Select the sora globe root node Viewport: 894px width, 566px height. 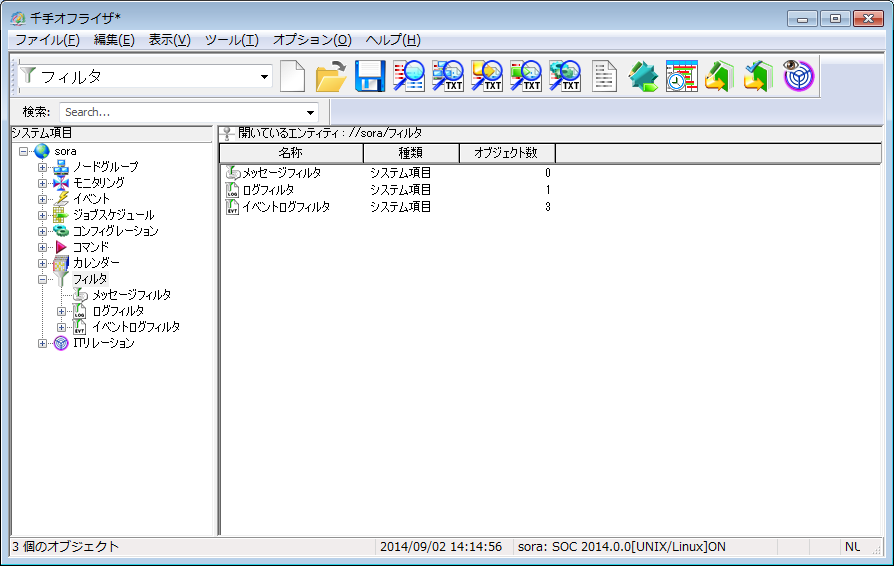coord(65,151)
